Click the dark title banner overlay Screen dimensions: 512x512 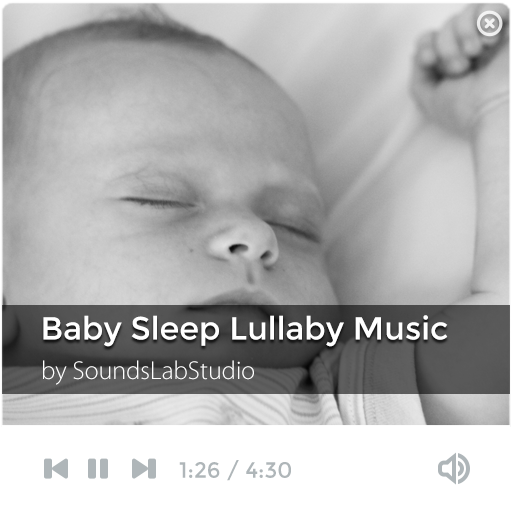(256, 349)
